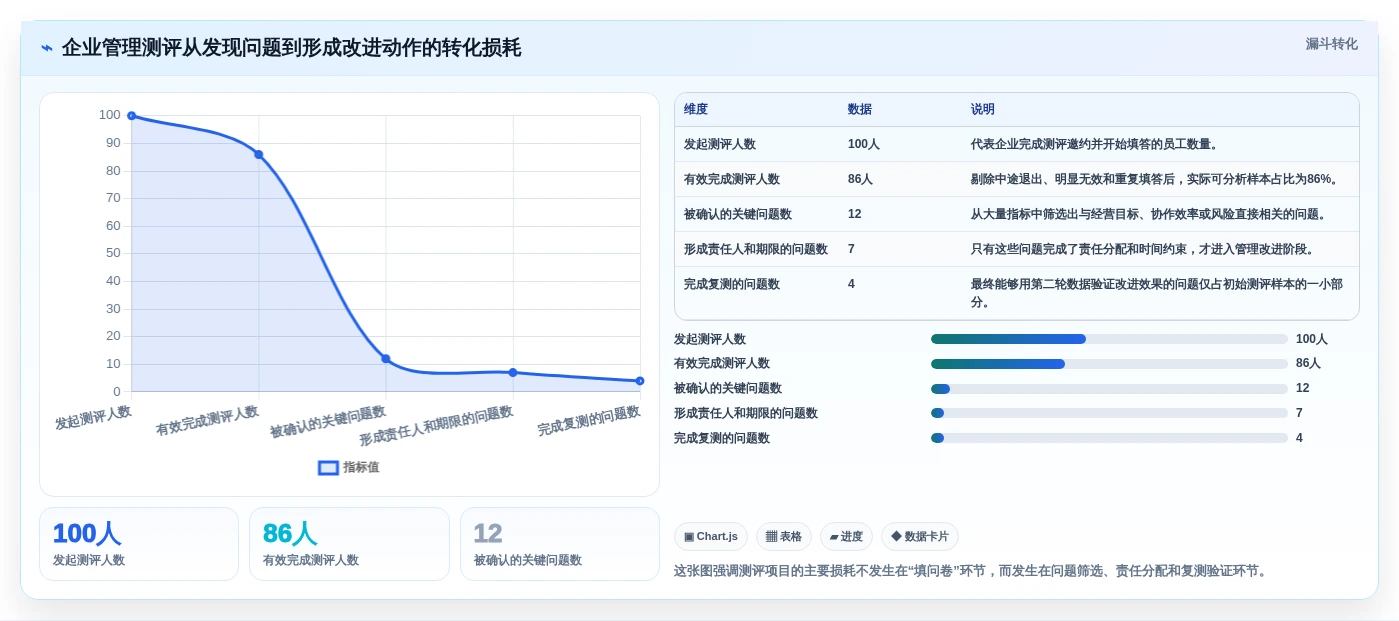Click the x-axis label 完成复测的问题数
The image size is (1399, 621).
click(x=589, y=421)
